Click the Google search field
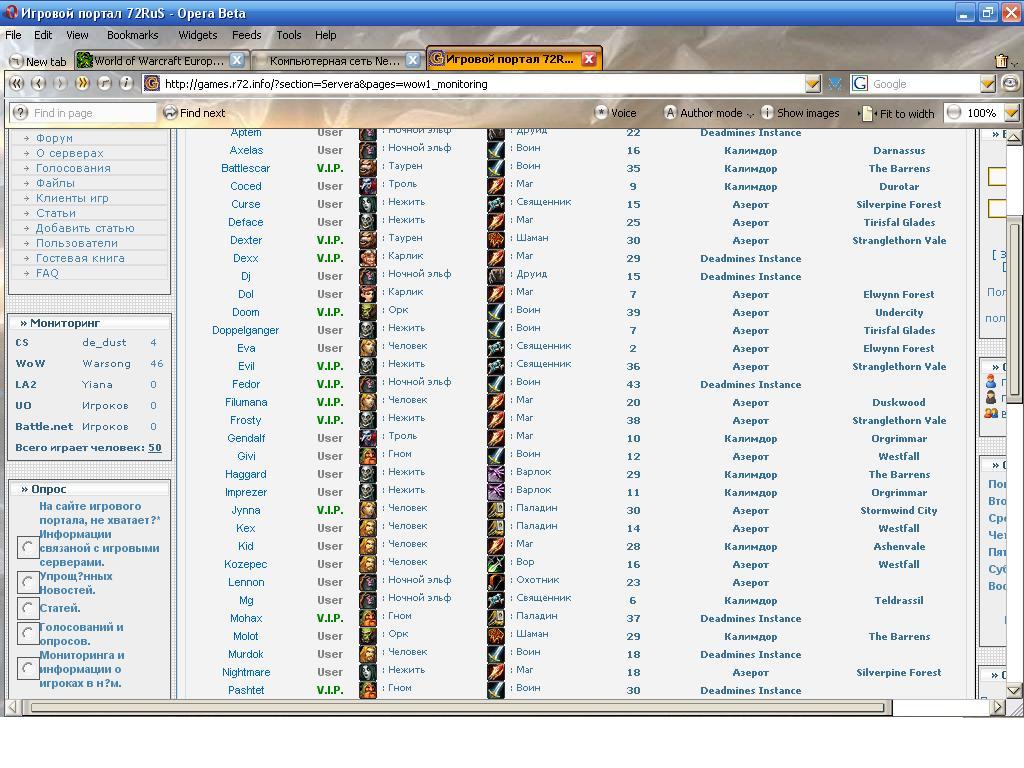Viewport: 1024px width, 768px height. tap(923, 84)
